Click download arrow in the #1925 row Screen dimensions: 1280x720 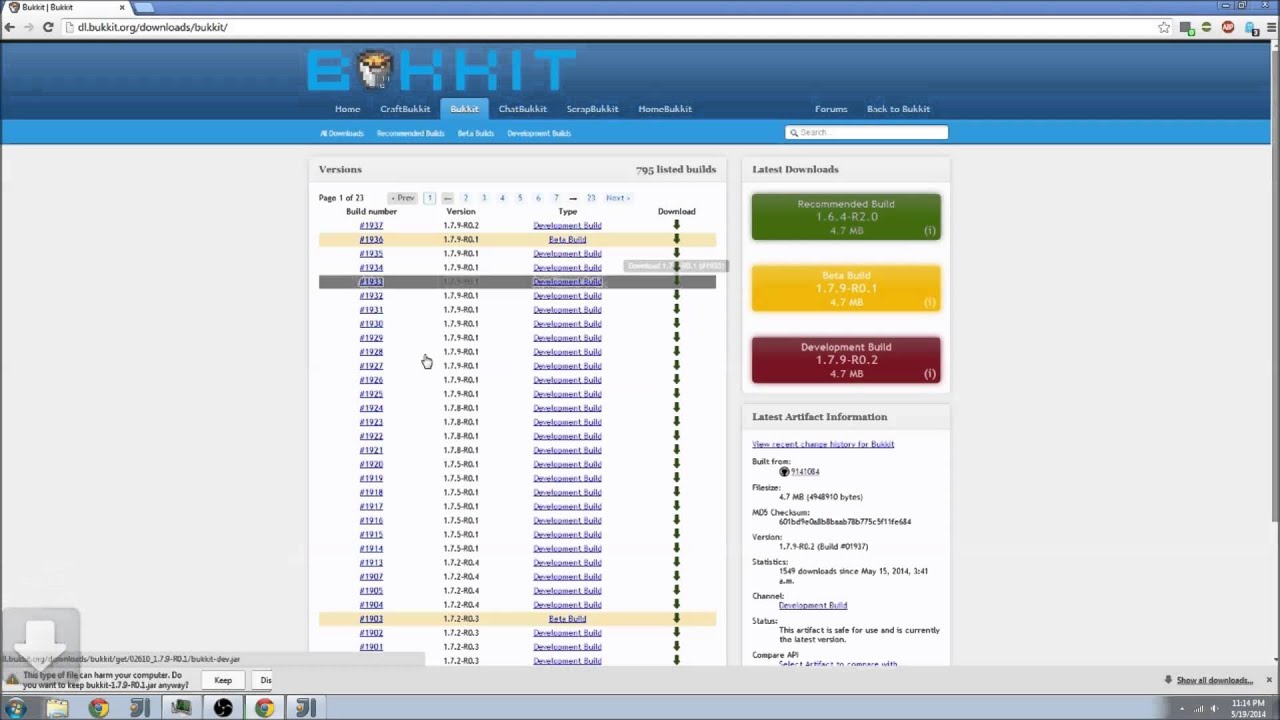tap(676, 393)
